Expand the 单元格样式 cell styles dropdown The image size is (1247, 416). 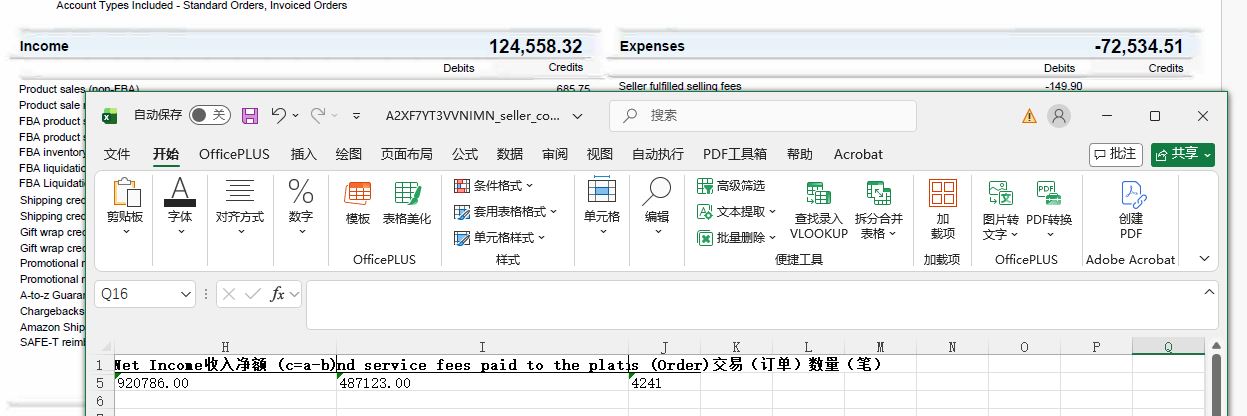point(500,238)
